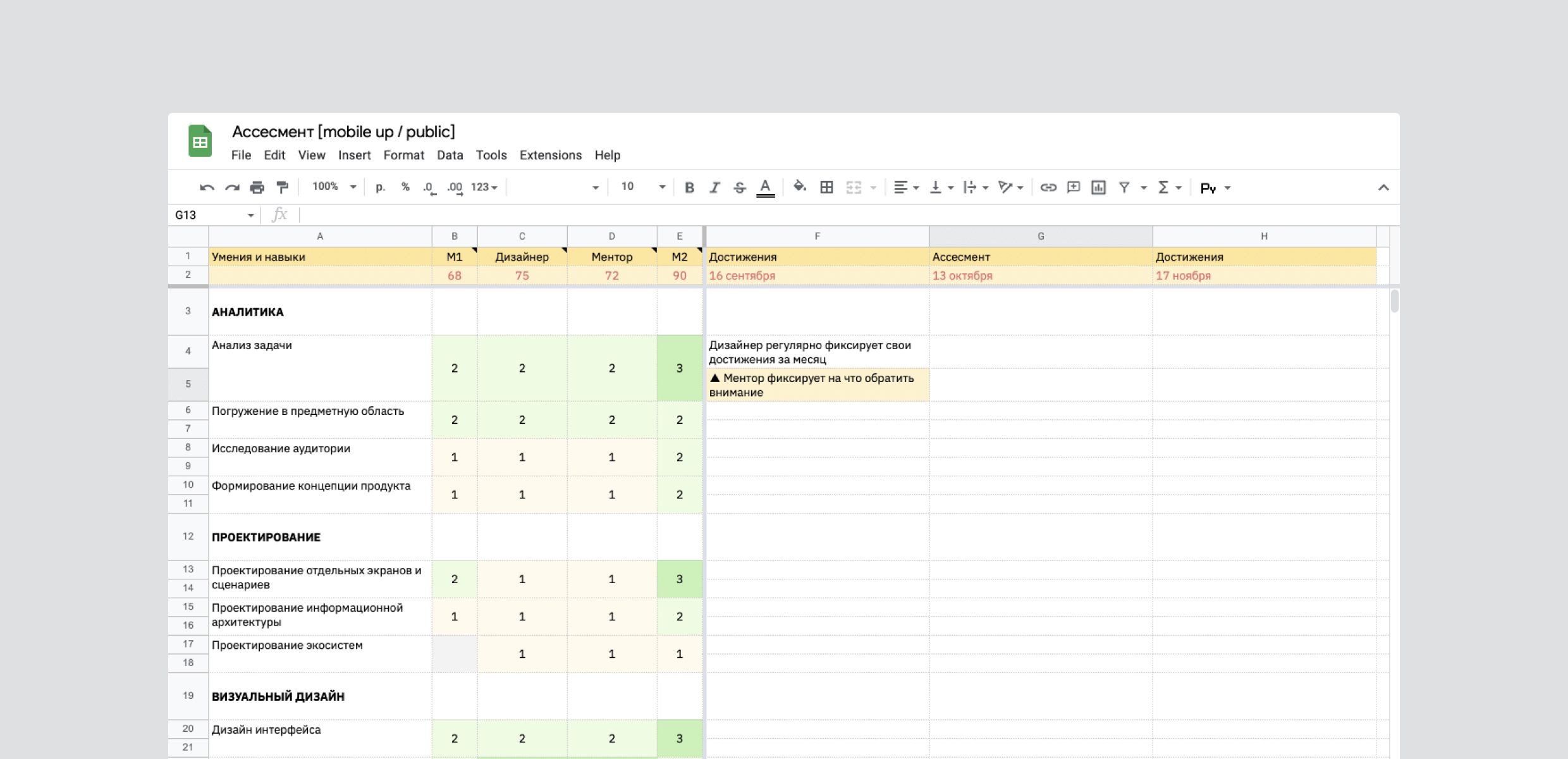Image resolution: width=1568 pixels, height=759 pixels.
Task: Open the Fill color bucket
Action: tap(800, 187)
